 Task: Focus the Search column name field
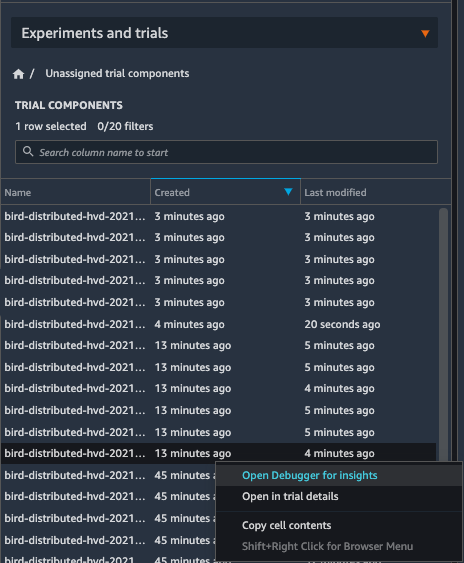(x=226, y=152)
